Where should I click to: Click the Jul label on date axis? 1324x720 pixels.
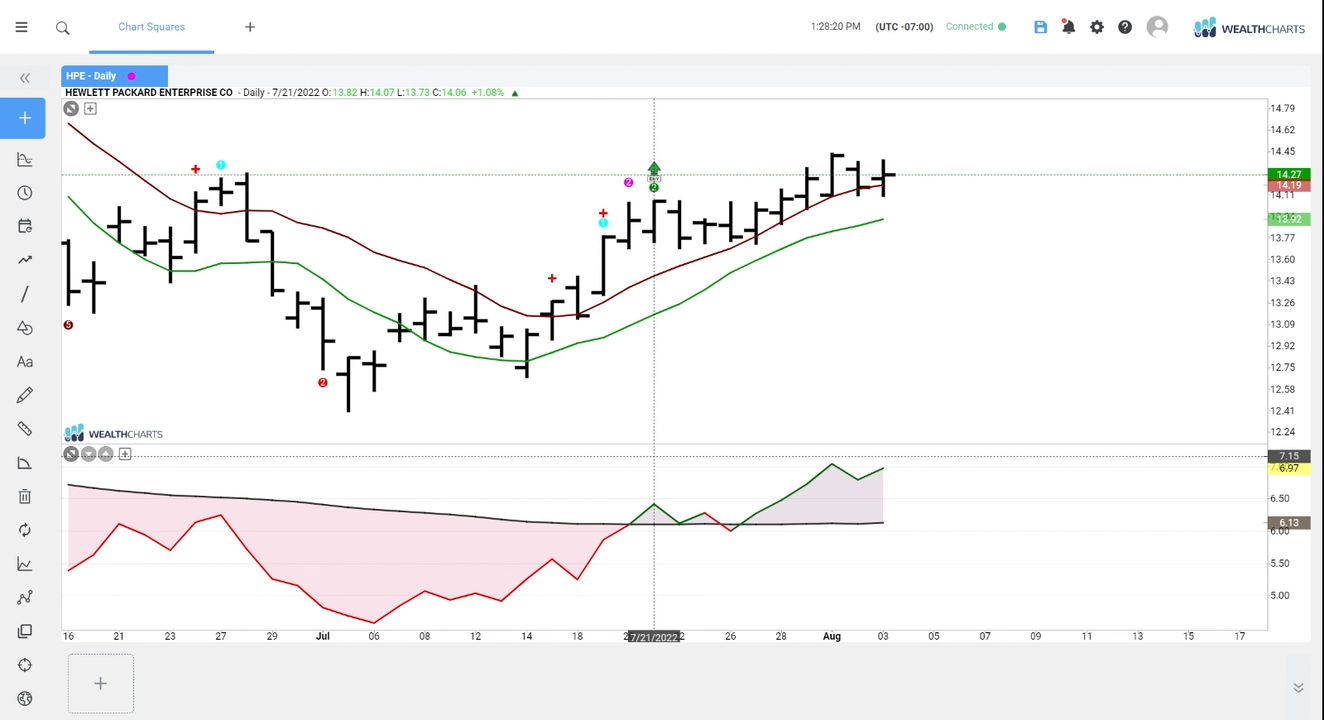(x=323, y=636)
